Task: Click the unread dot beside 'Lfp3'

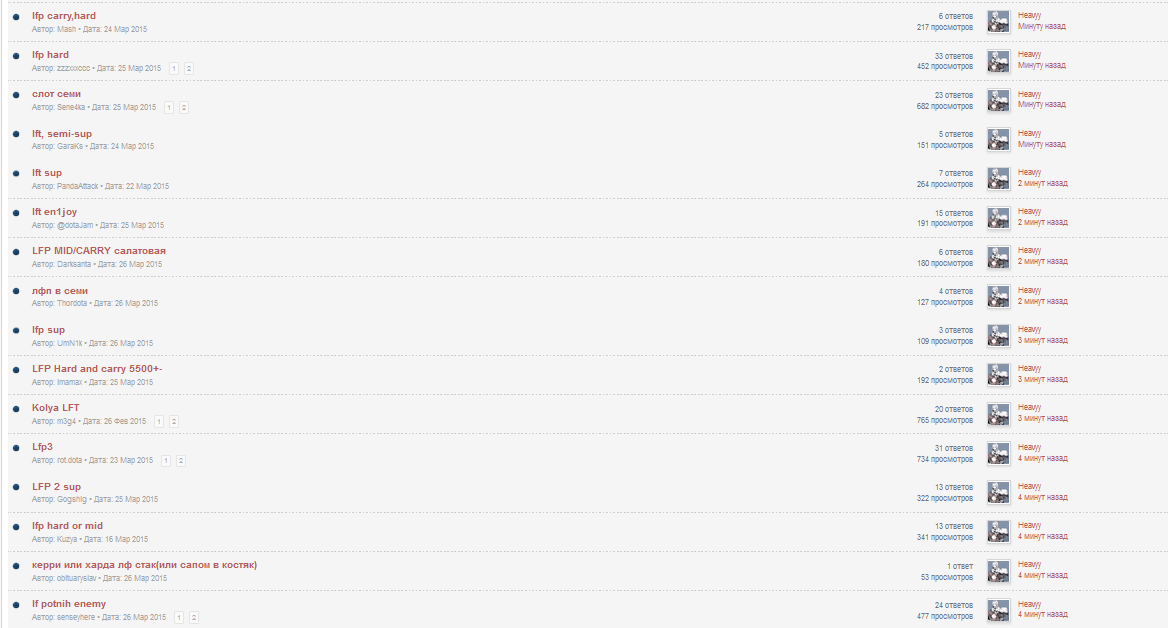Action: pos(16,448)
